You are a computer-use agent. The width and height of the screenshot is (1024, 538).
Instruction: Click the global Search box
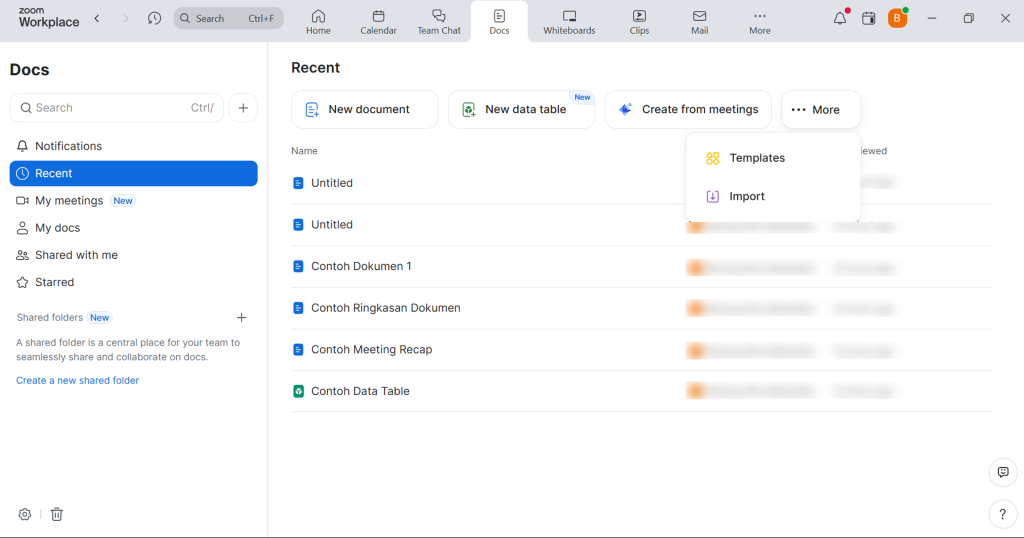[229, 18]
